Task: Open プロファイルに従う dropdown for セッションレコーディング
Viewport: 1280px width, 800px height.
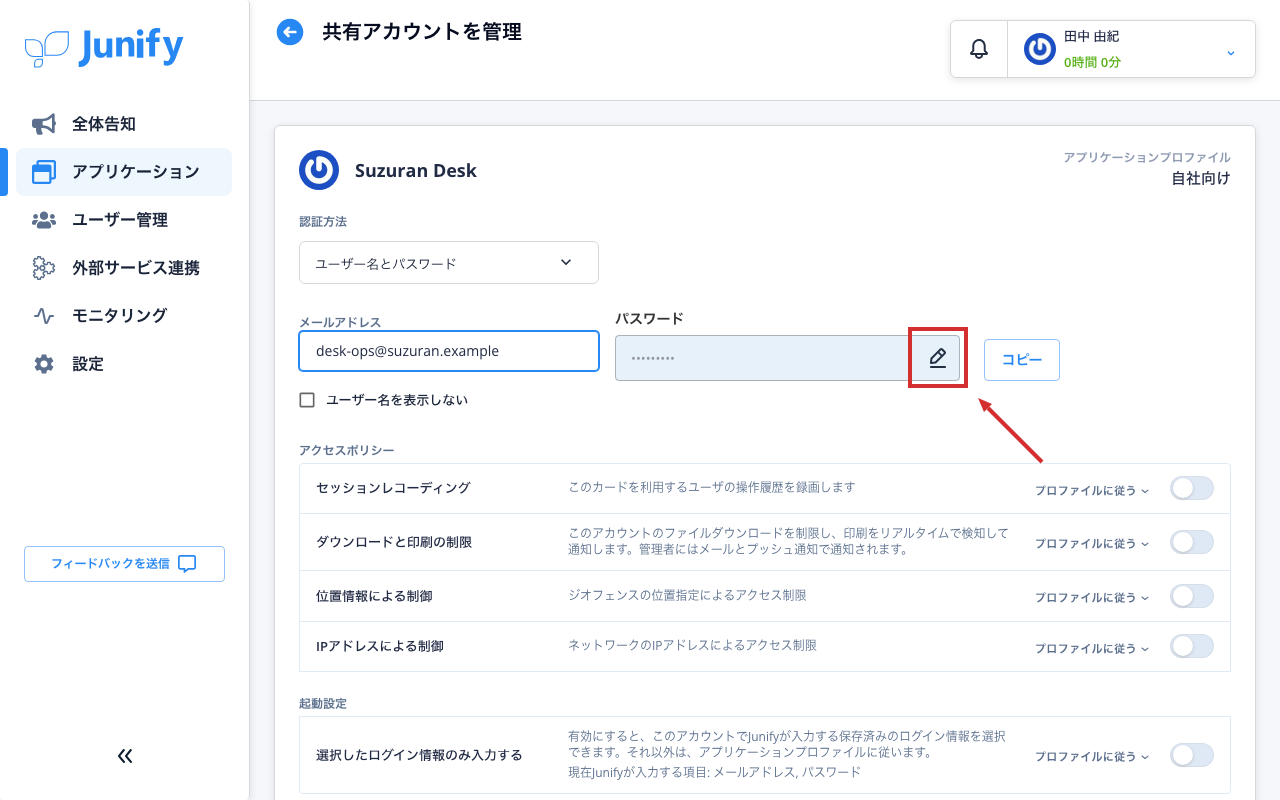Action: click(x=1092, y=490)
